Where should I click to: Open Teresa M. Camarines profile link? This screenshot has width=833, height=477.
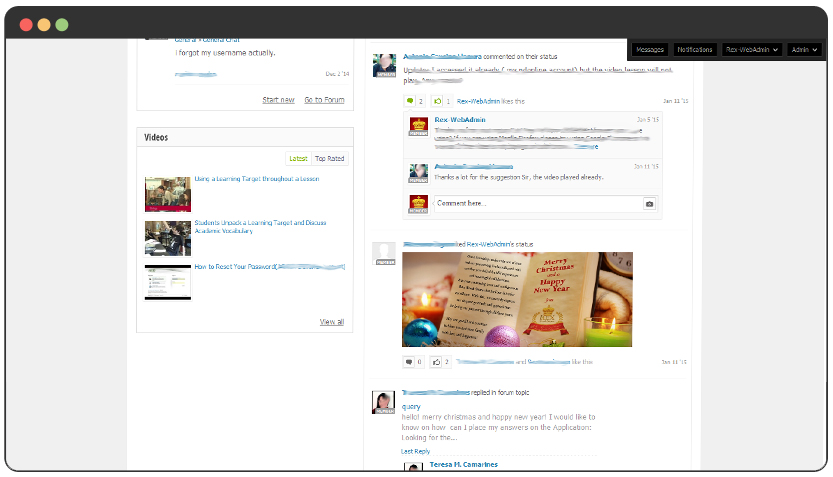pos(464,464)
